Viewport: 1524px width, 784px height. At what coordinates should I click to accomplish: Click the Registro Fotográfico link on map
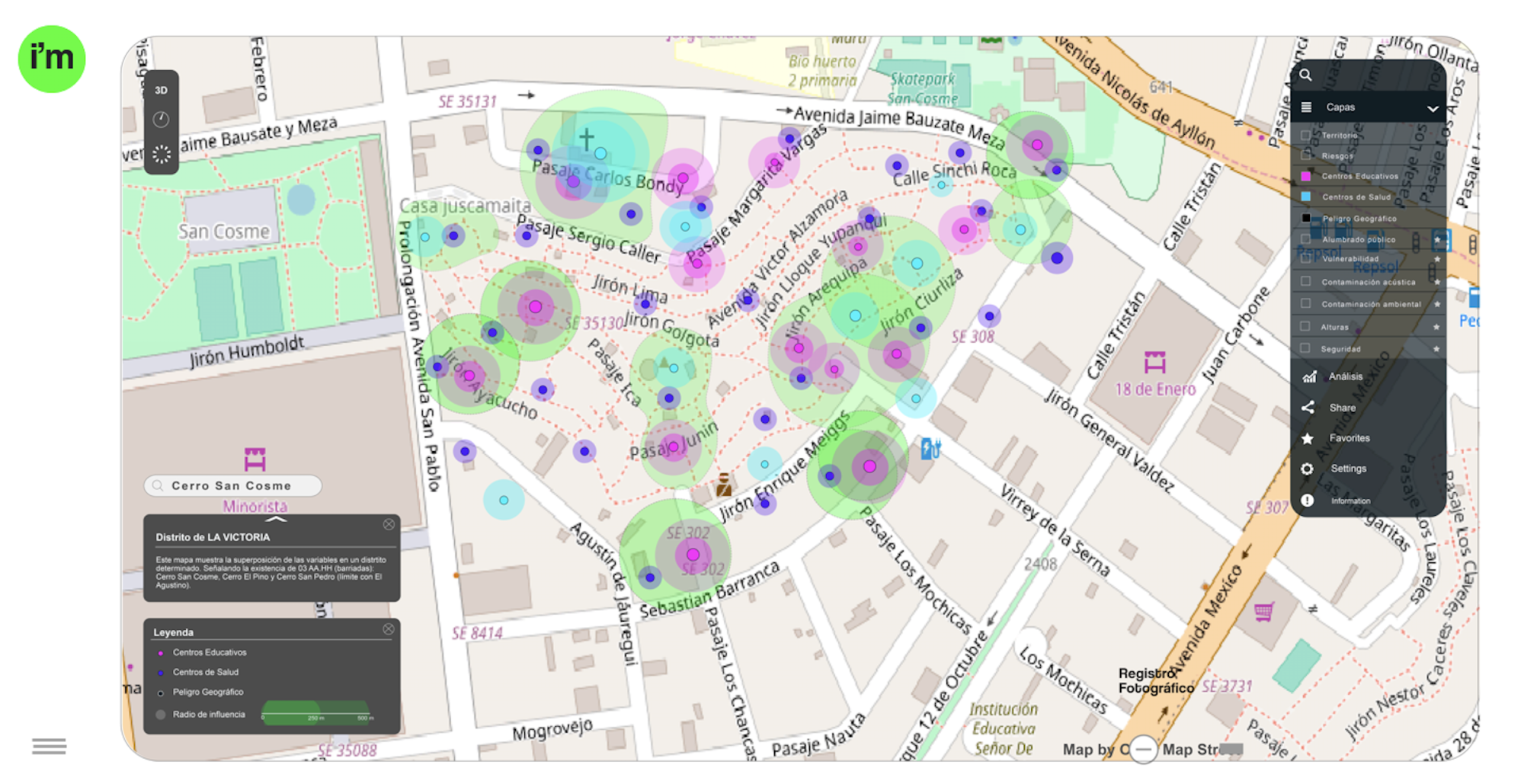point(1156,680)
